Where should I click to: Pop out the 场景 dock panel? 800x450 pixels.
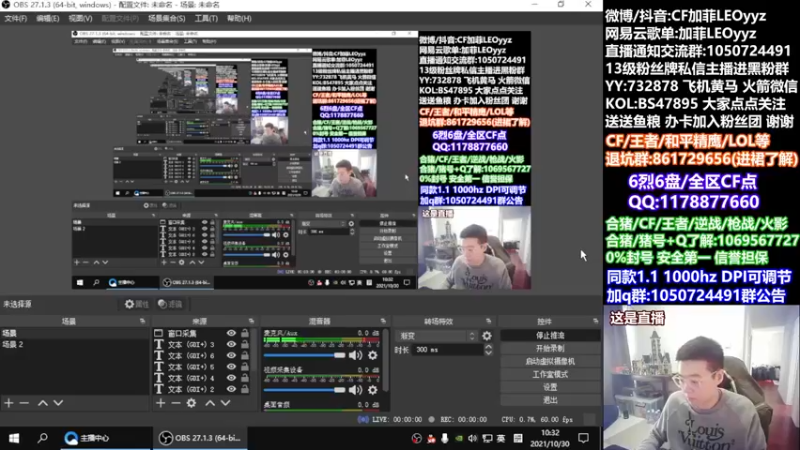(142, 321)
